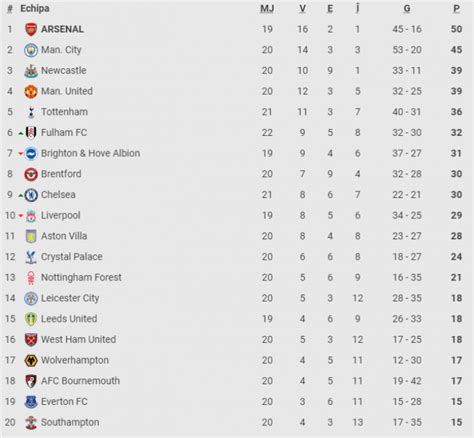Click the G goals column header
Screen dimensions: 474x438
tap(407, 9)
